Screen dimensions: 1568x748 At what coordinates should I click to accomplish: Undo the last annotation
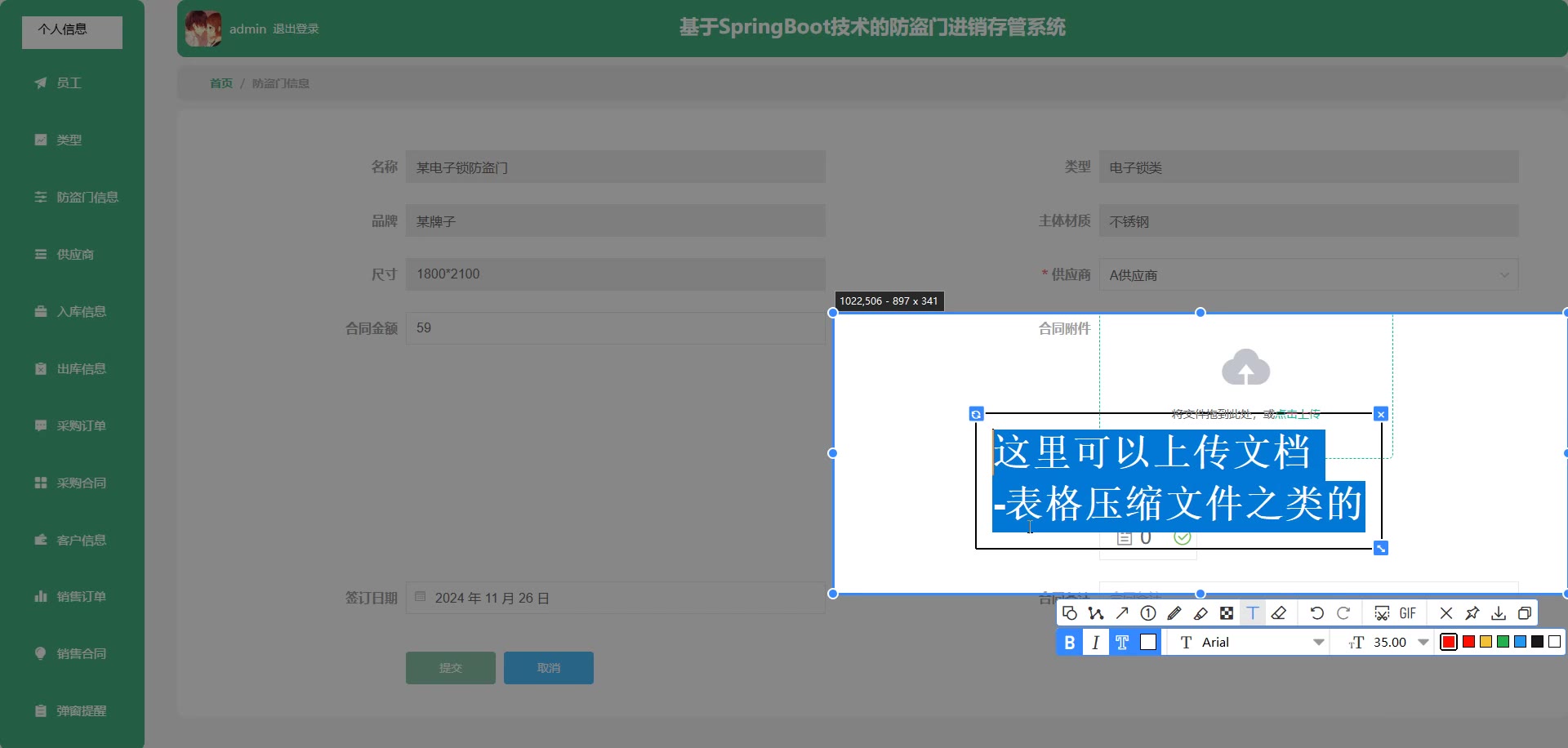[x=1316, y=613]
